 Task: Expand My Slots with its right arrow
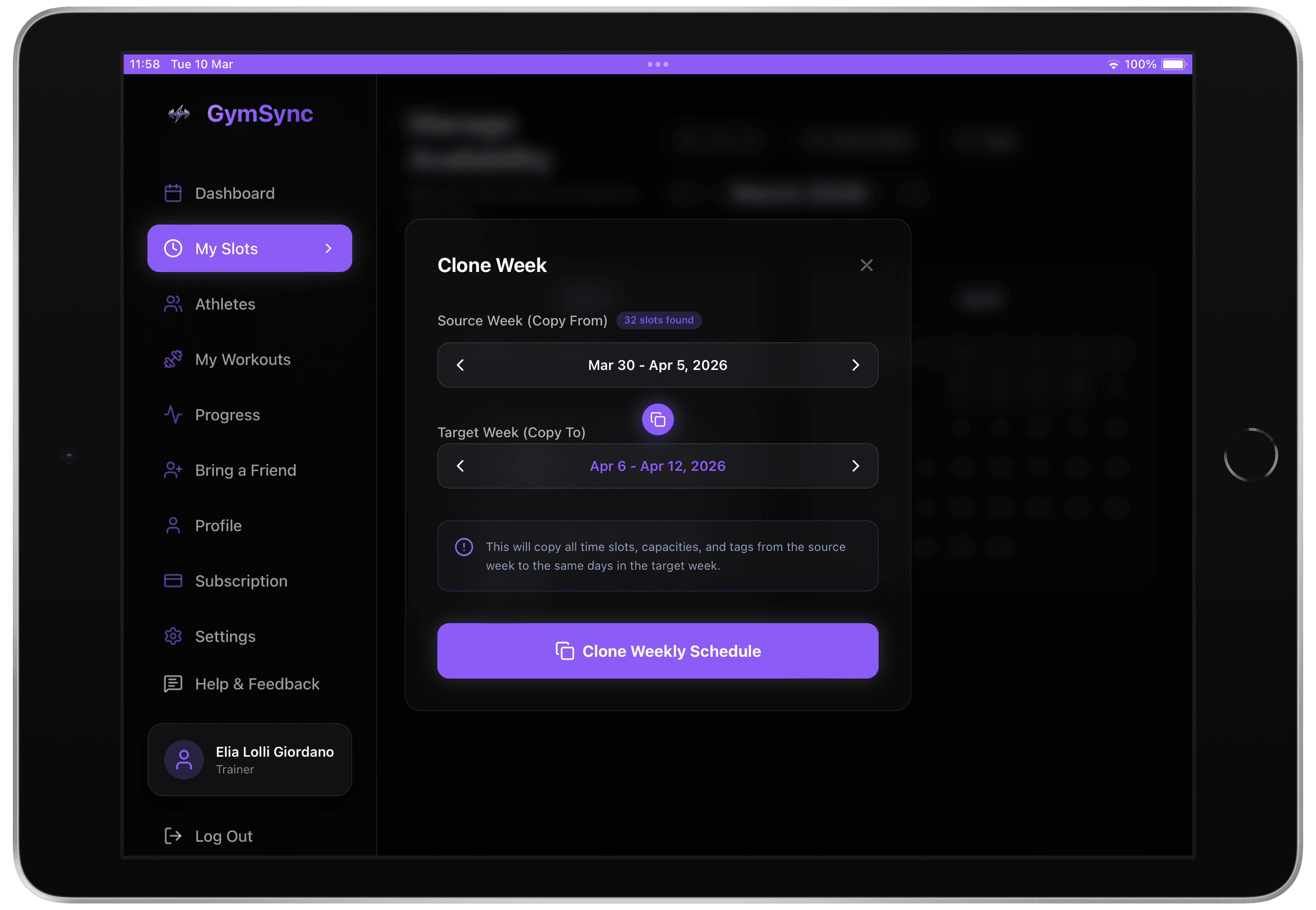[328, 248]
